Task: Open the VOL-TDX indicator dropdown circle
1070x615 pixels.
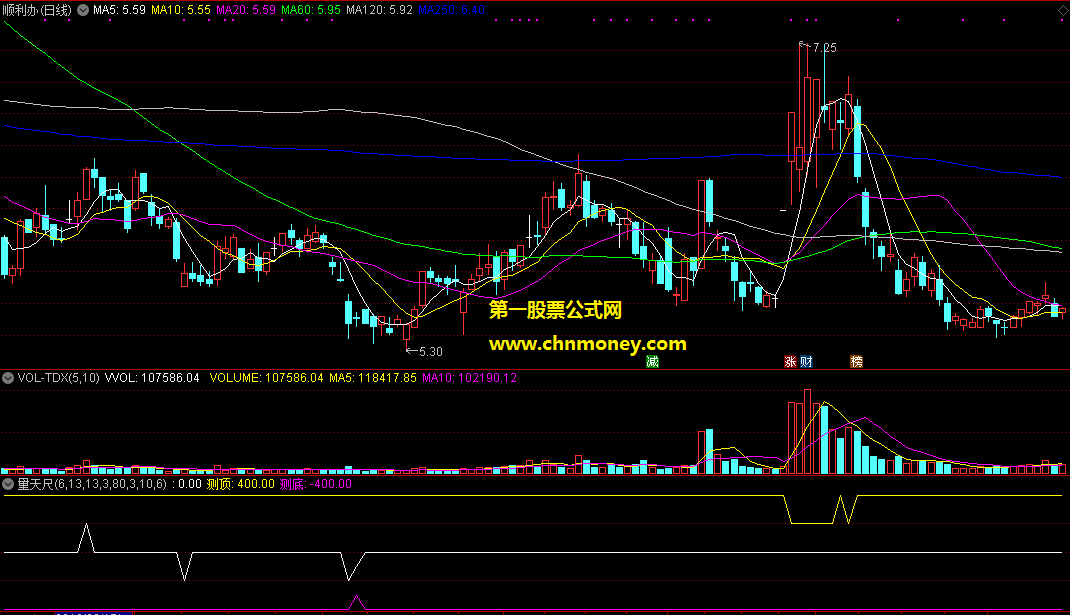Action: [x=8, y=377]
